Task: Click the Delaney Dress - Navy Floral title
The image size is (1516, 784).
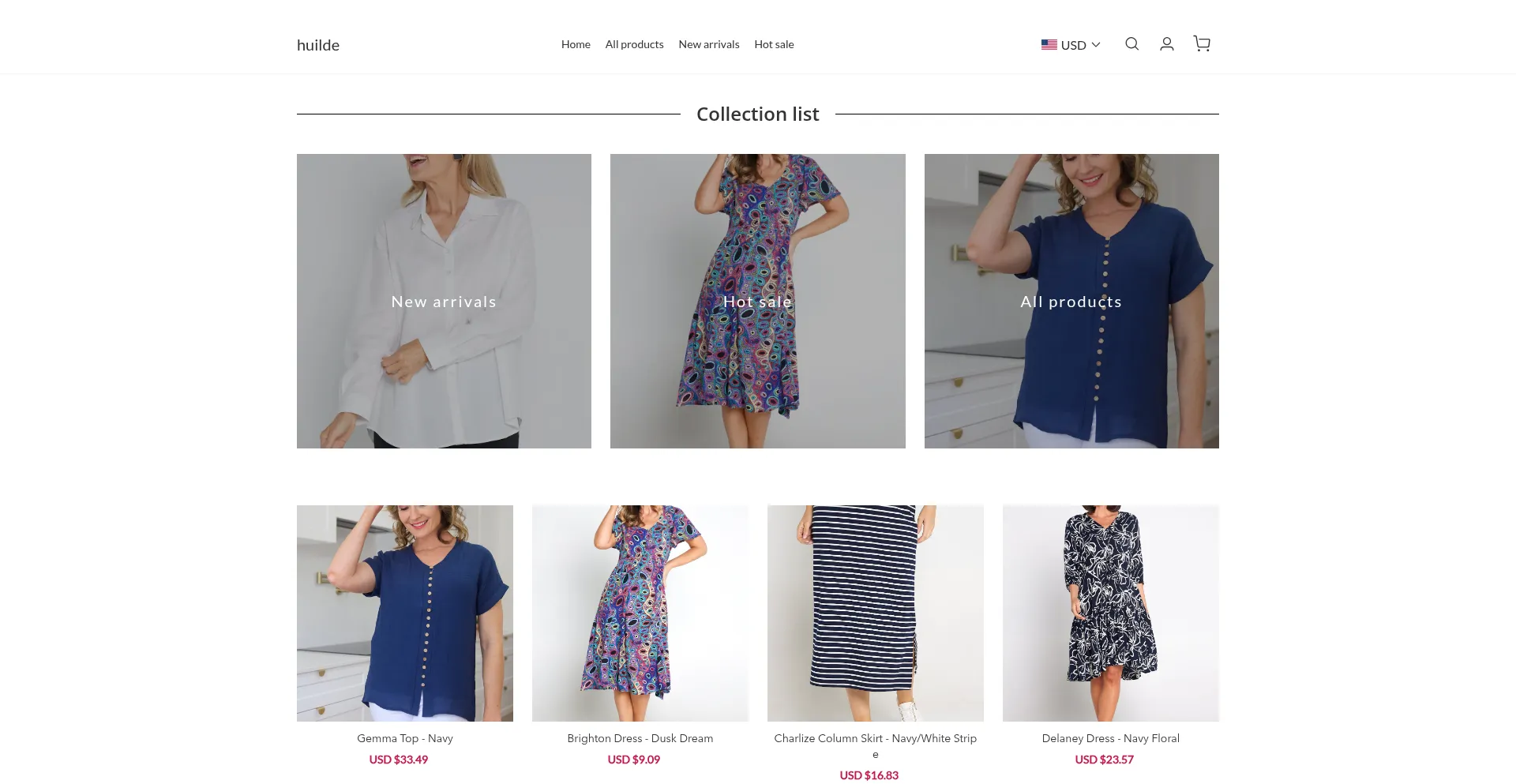Action: [1111, 738]
